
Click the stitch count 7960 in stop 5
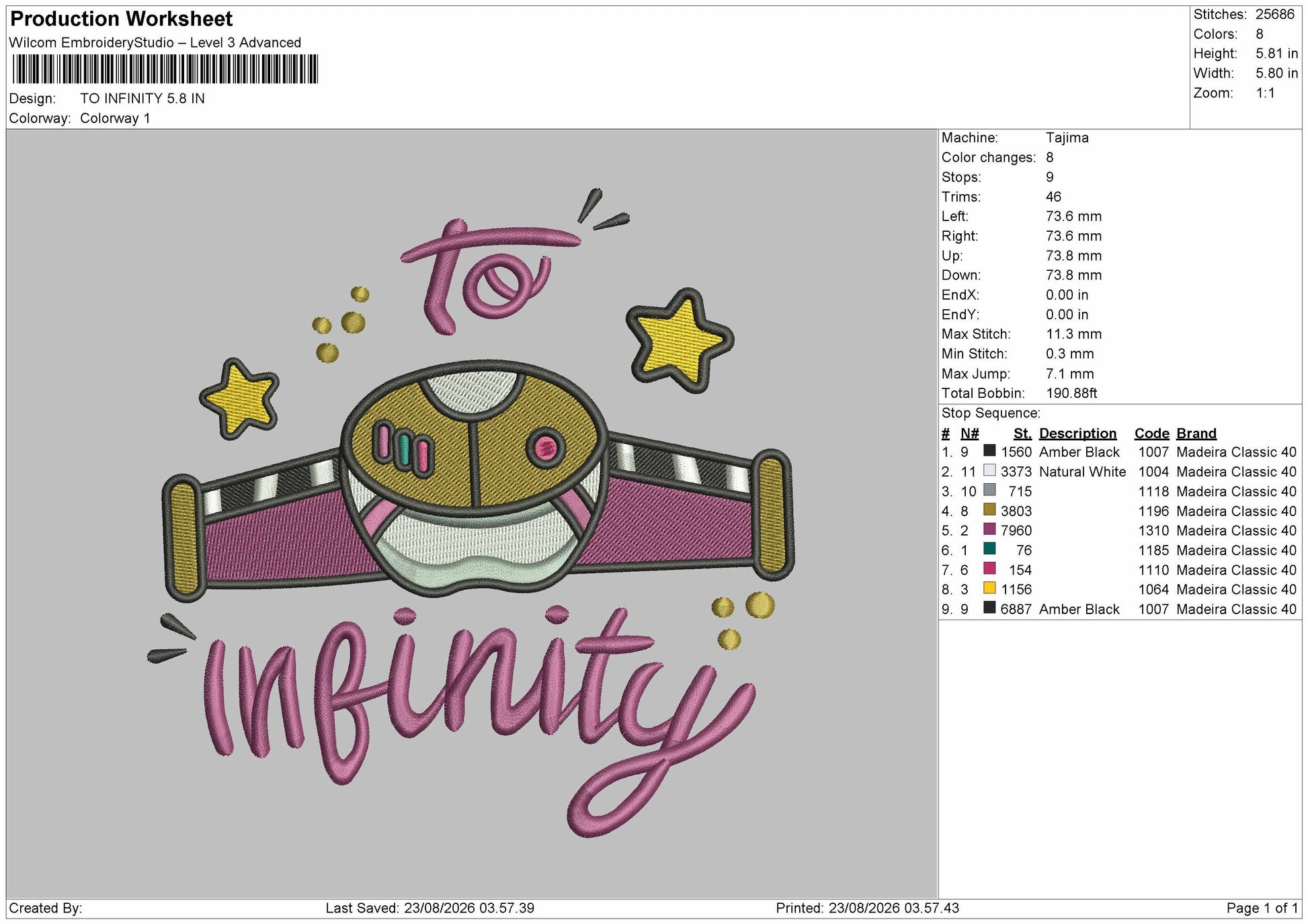point(1016,531)
